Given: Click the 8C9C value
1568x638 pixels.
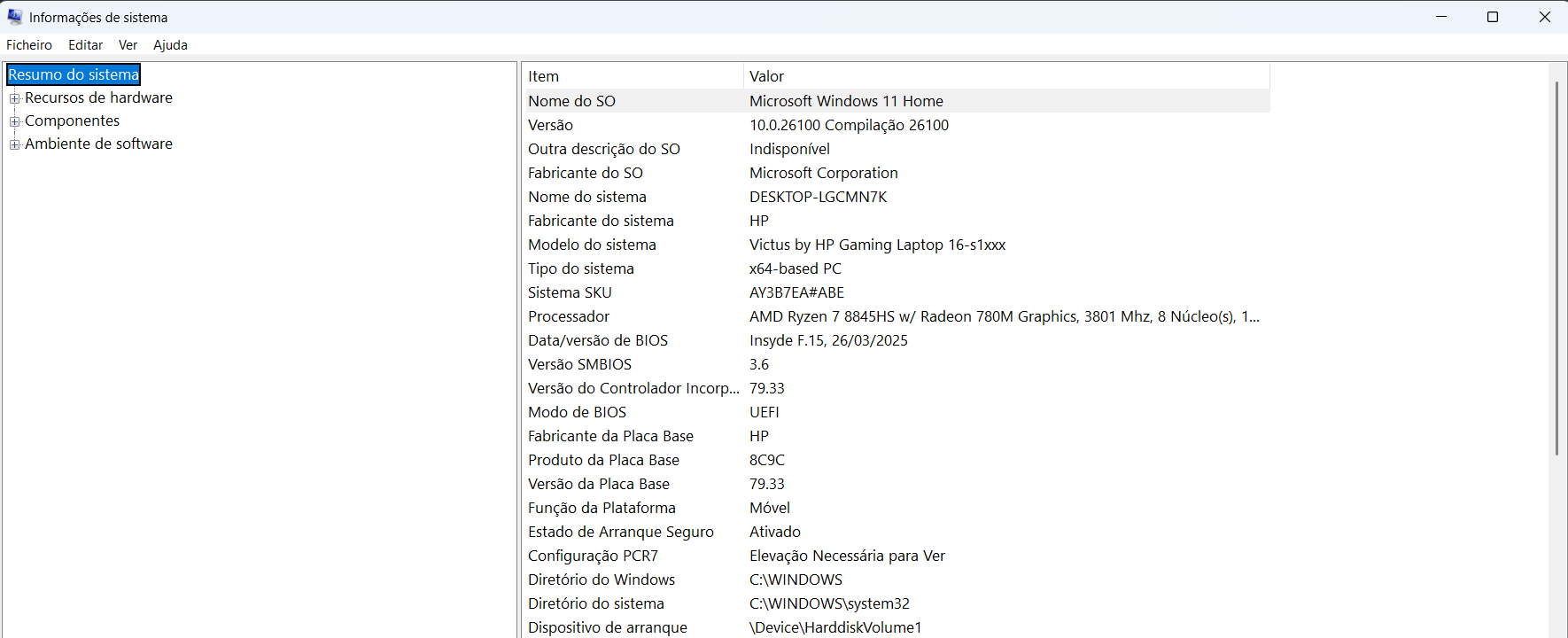Looking at the screenshot, I should click(x=767, y=460).
